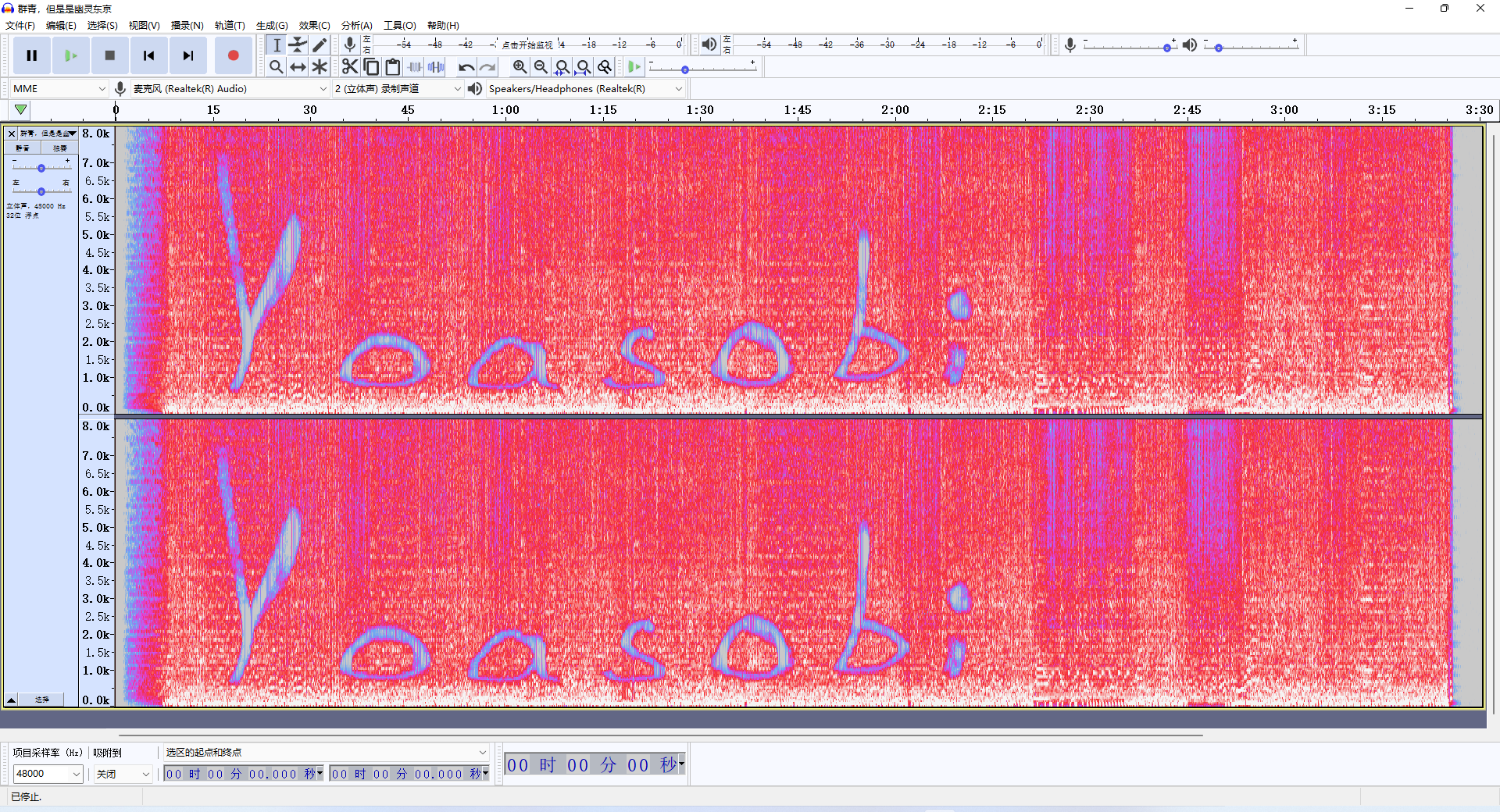The width and height of the screenshot is (1500, 812).
Task: Open the MME audio host dropdown
Action: click(x=59, y=89)
